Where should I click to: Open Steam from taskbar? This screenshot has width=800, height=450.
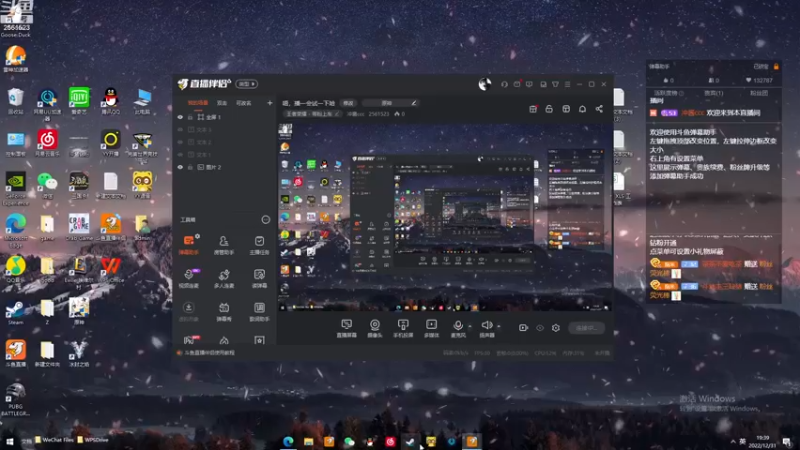tap(410, 441)
